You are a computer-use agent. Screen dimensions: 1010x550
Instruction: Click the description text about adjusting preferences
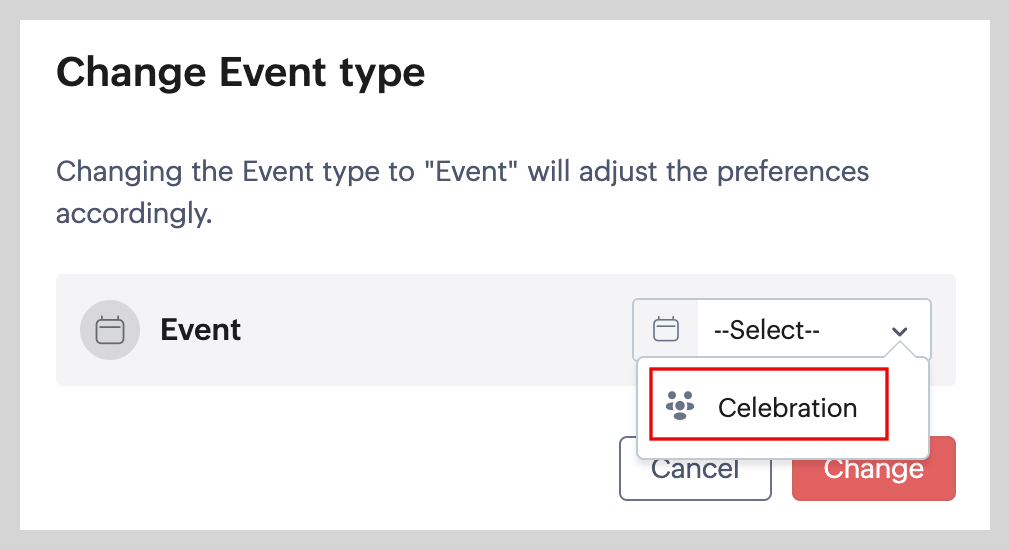[x=462, y=171]
